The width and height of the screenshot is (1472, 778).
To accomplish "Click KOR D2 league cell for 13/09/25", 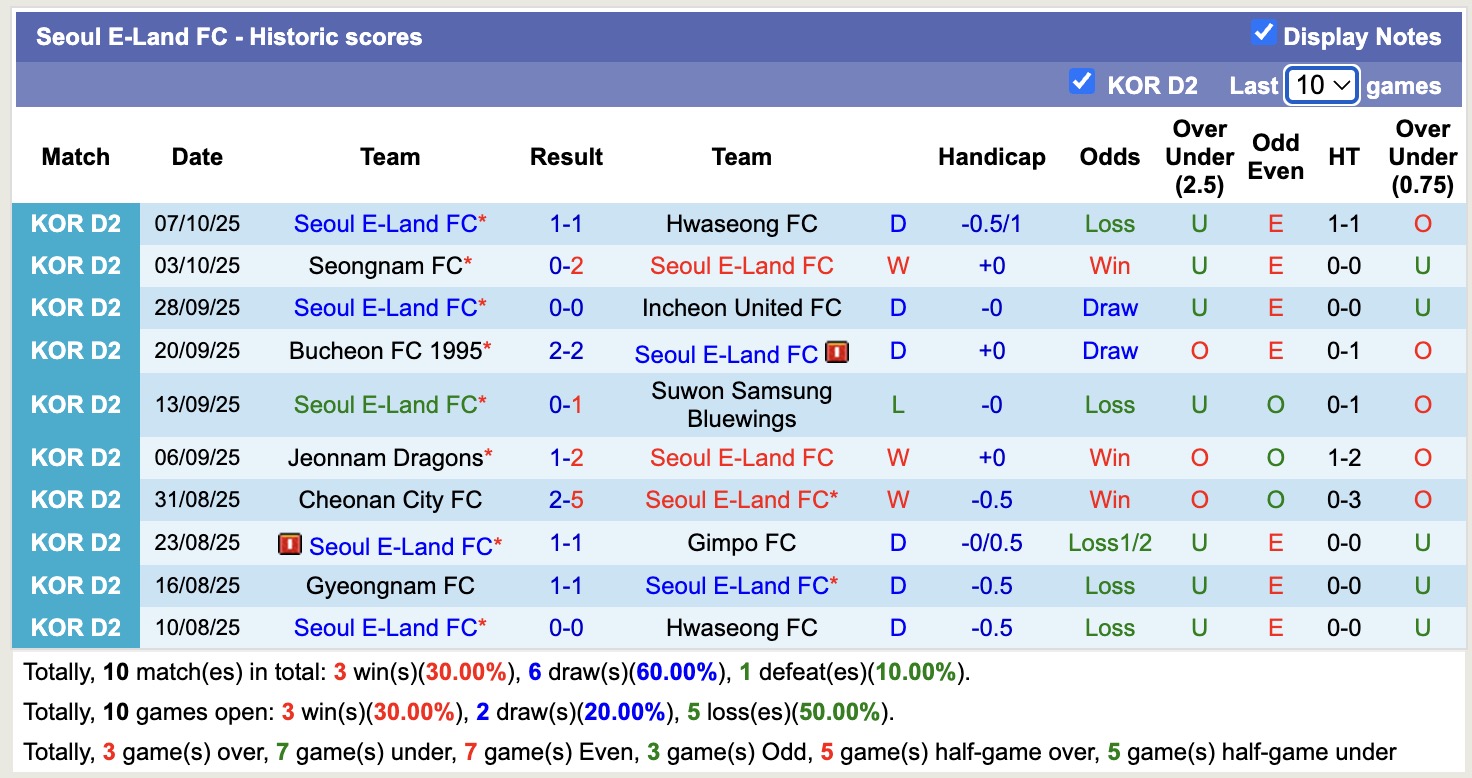I will (76, 405).
